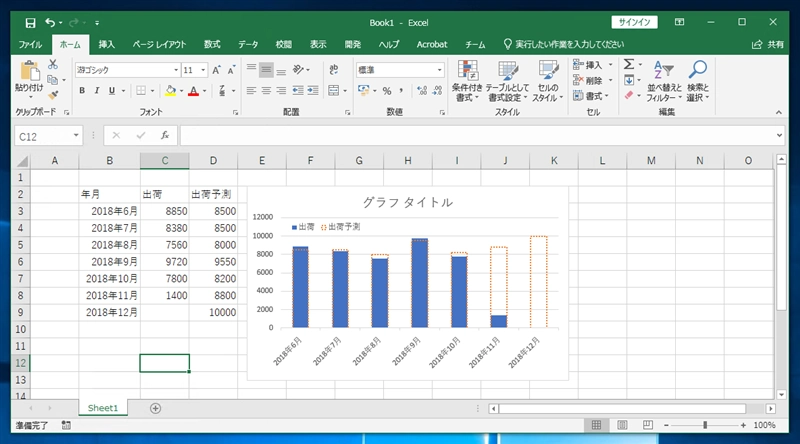Apply percent style format
Viewport: 800px width, 444px height.
pos(387,91)
